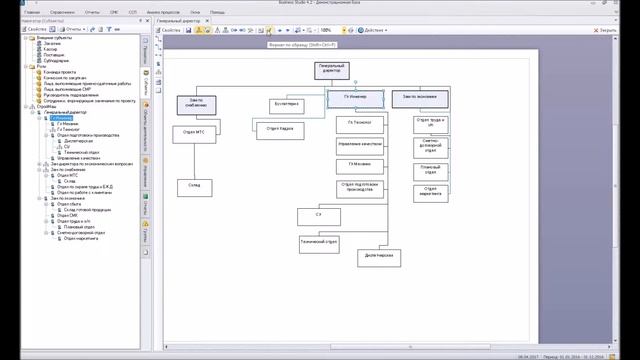Select Отдел маркетинга in Navigator tree
Viewport: 640px width, 360px height.
tap(81, 238)
